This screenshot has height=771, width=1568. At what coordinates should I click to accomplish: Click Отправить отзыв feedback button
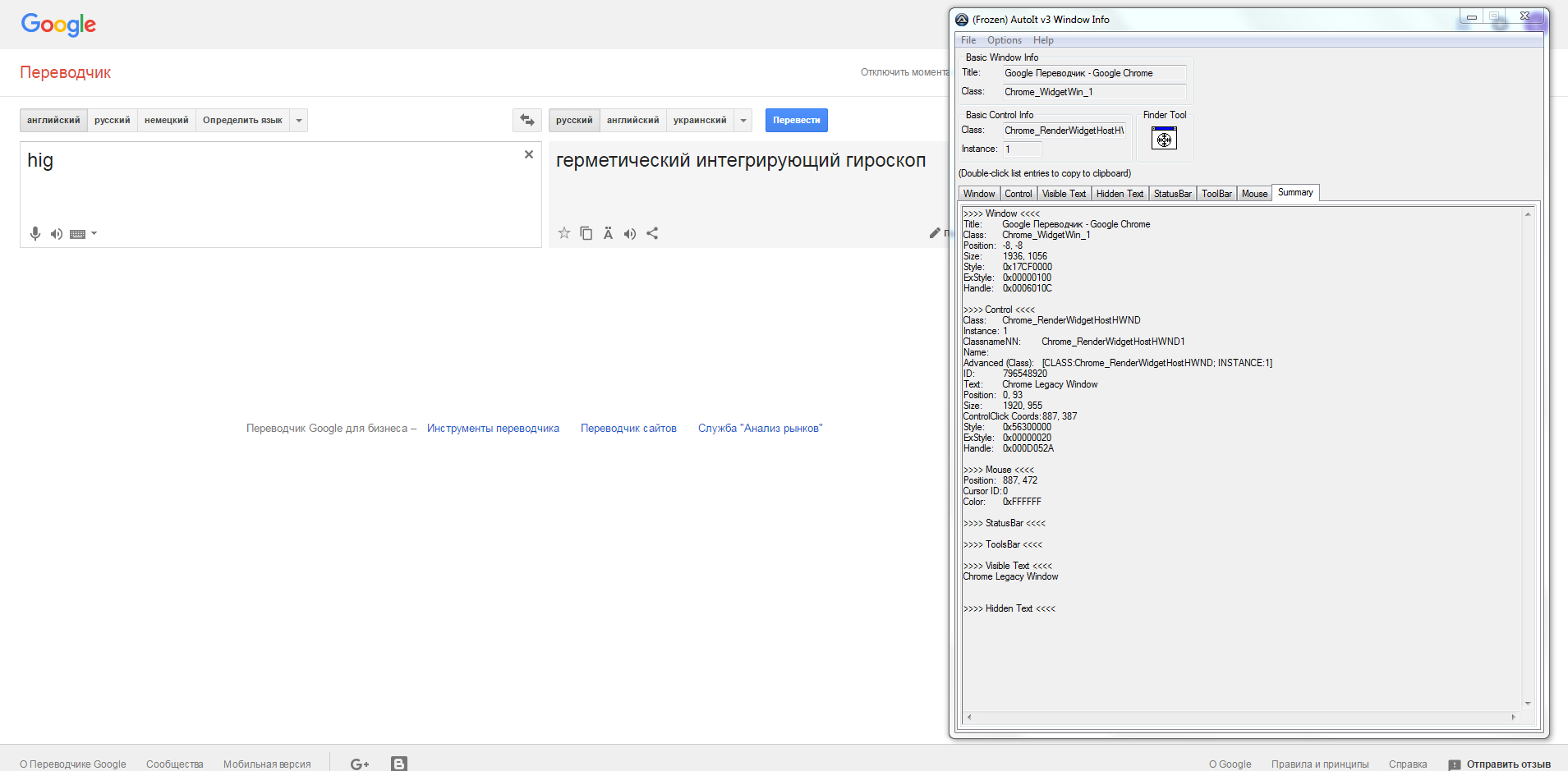(1500, 764)
